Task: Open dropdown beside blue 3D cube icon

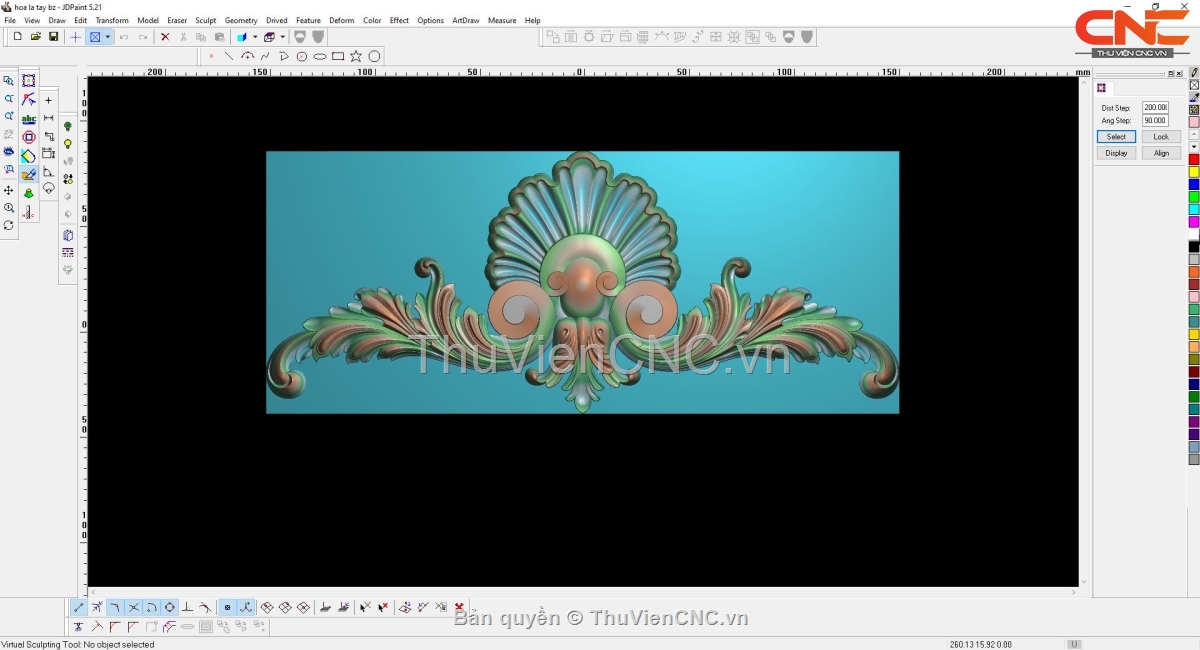Action: 255,37
